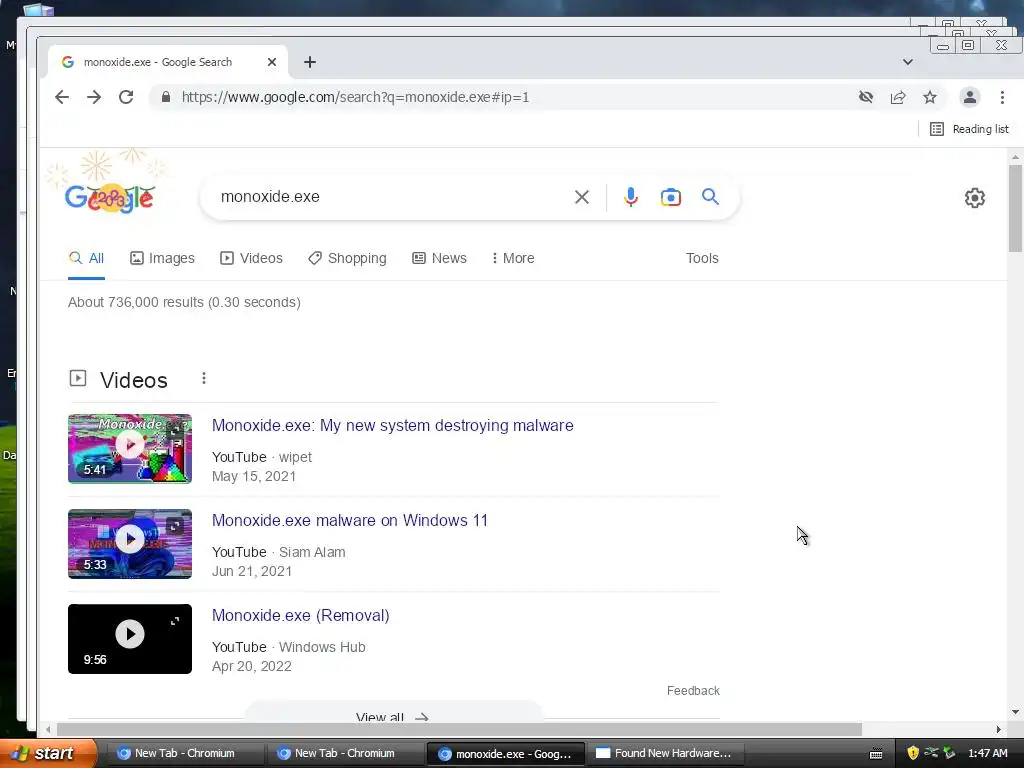Open 'Monoxide.exe (Removal)' video link

click(300, 615)
